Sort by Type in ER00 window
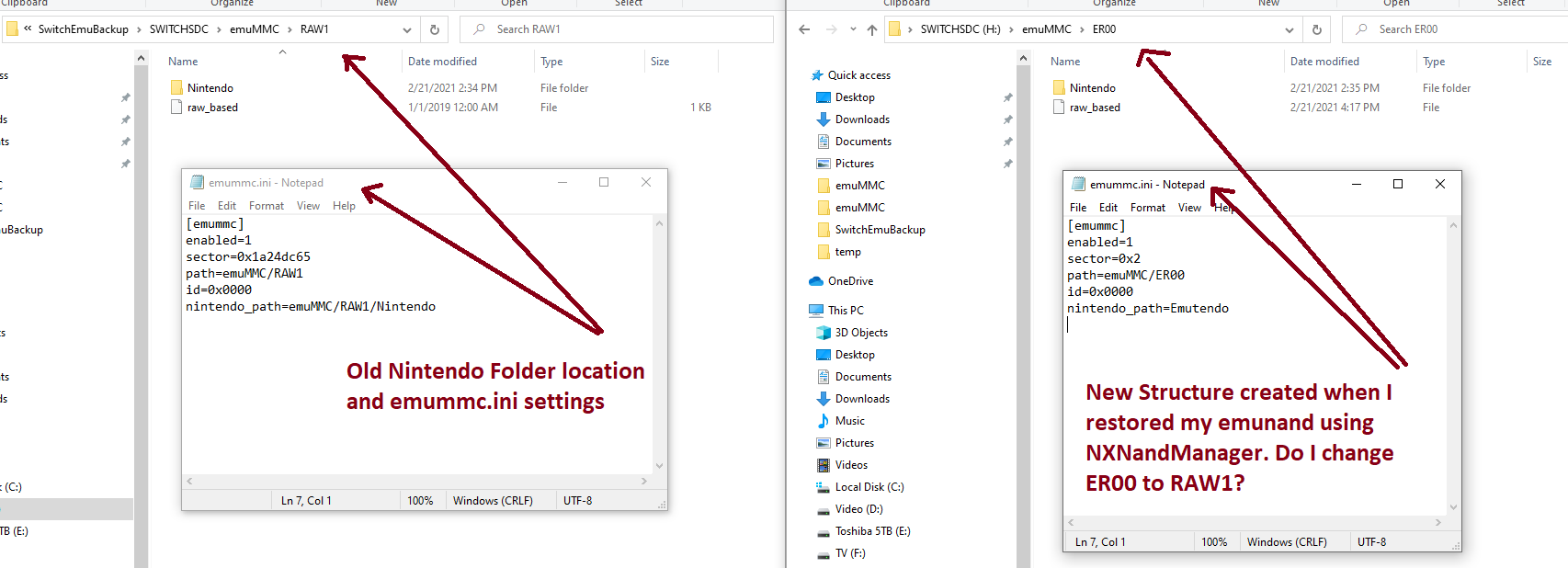1568x568 pixels. (x=1434, y=62)
